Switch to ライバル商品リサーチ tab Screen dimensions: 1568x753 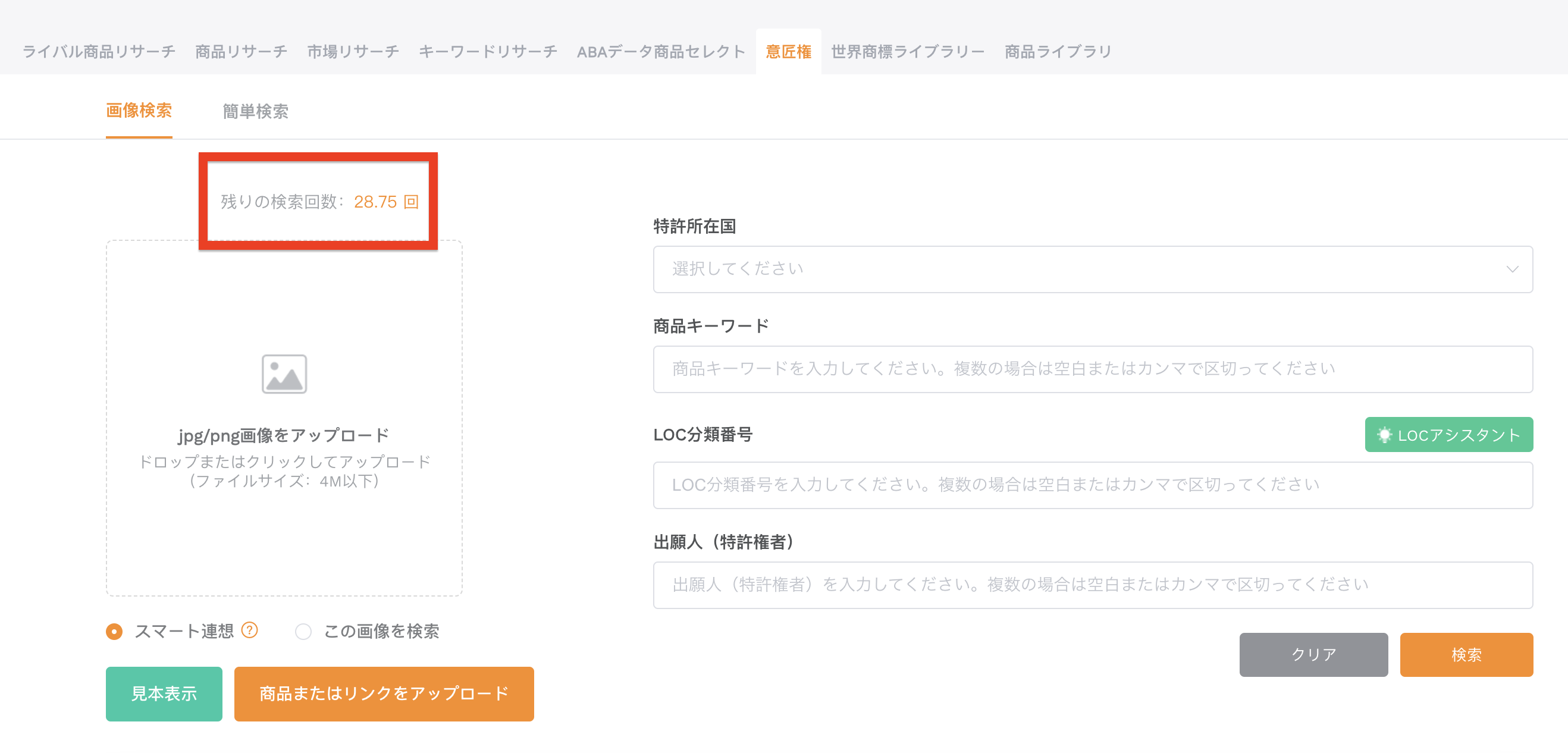[99, 52]
